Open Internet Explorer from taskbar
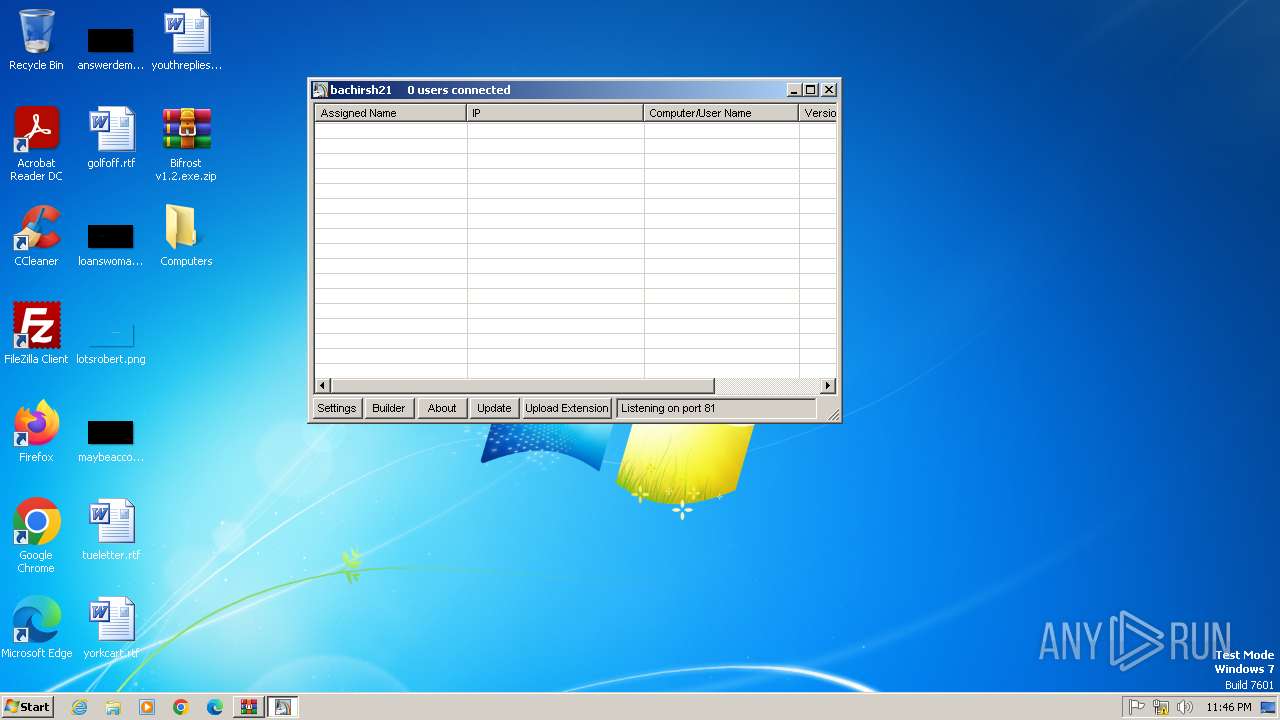Viewport: 1280px width, 720px height. click(x=79, y=707)
